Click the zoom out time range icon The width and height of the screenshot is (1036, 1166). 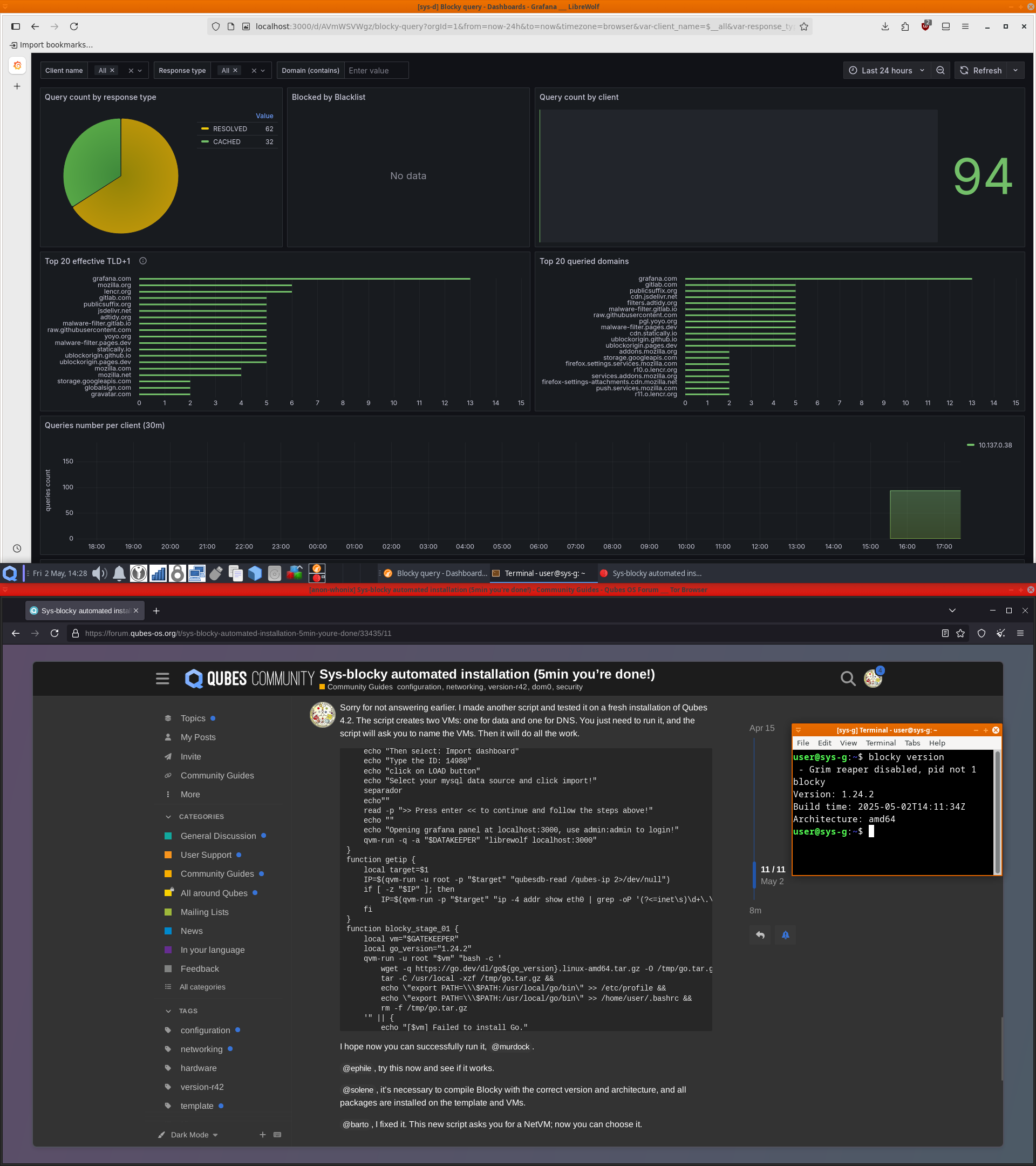click(x=940, y=70)
